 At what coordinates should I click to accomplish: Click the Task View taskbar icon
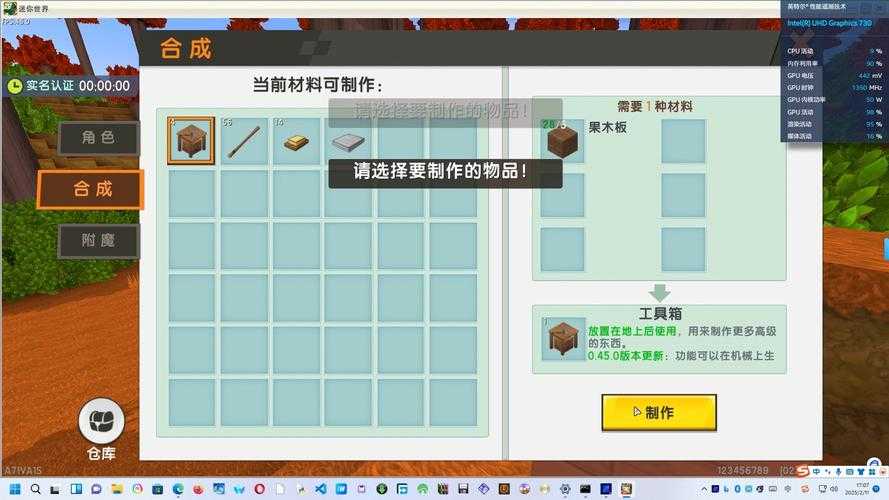click(54, 489)
